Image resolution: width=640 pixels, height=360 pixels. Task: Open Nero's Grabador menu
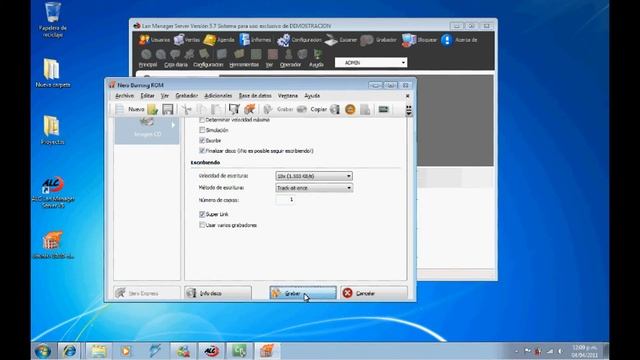coord(187,96)
